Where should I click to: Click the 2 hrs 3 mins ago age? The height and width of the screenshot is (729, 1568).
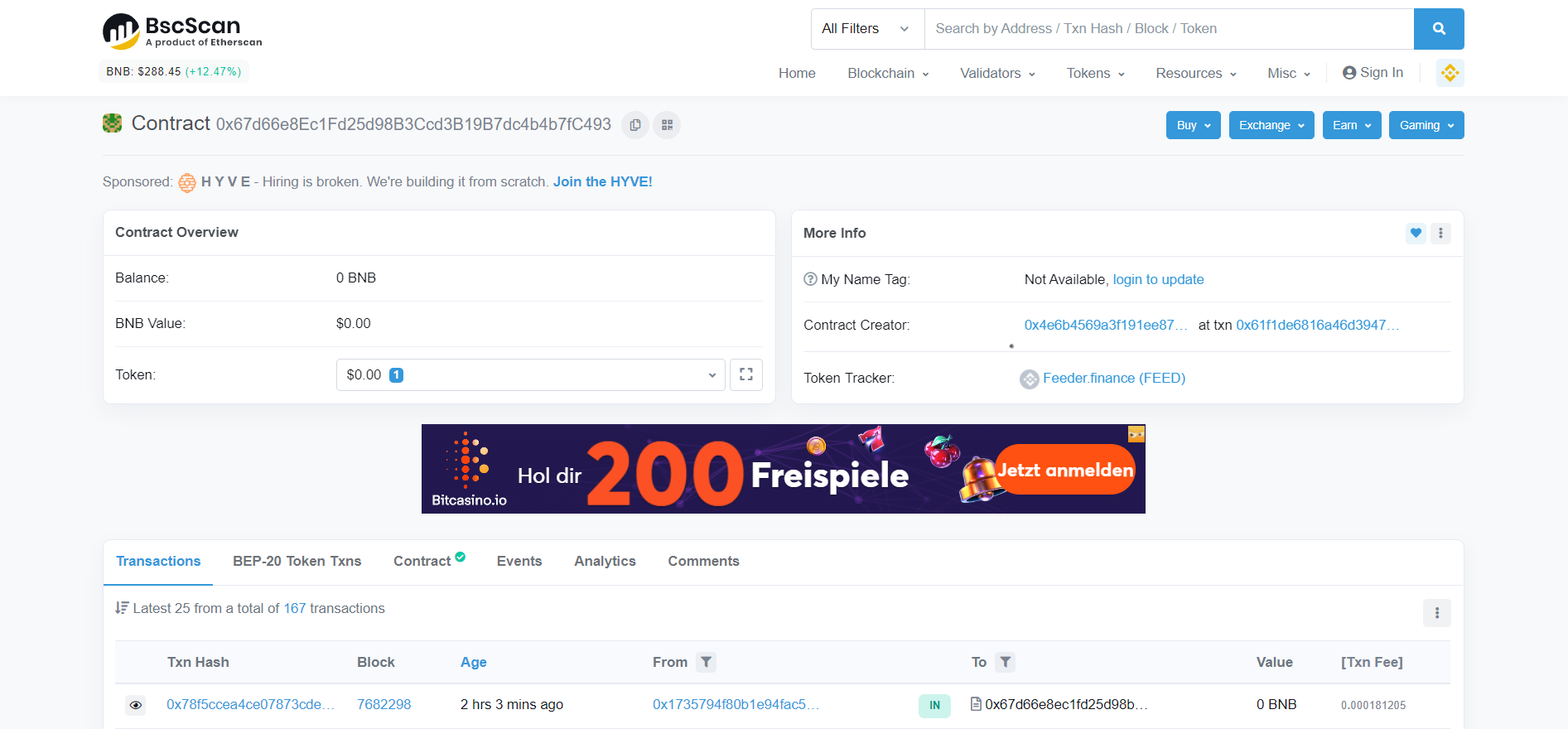pyautogui.click(x=512, y=705)
